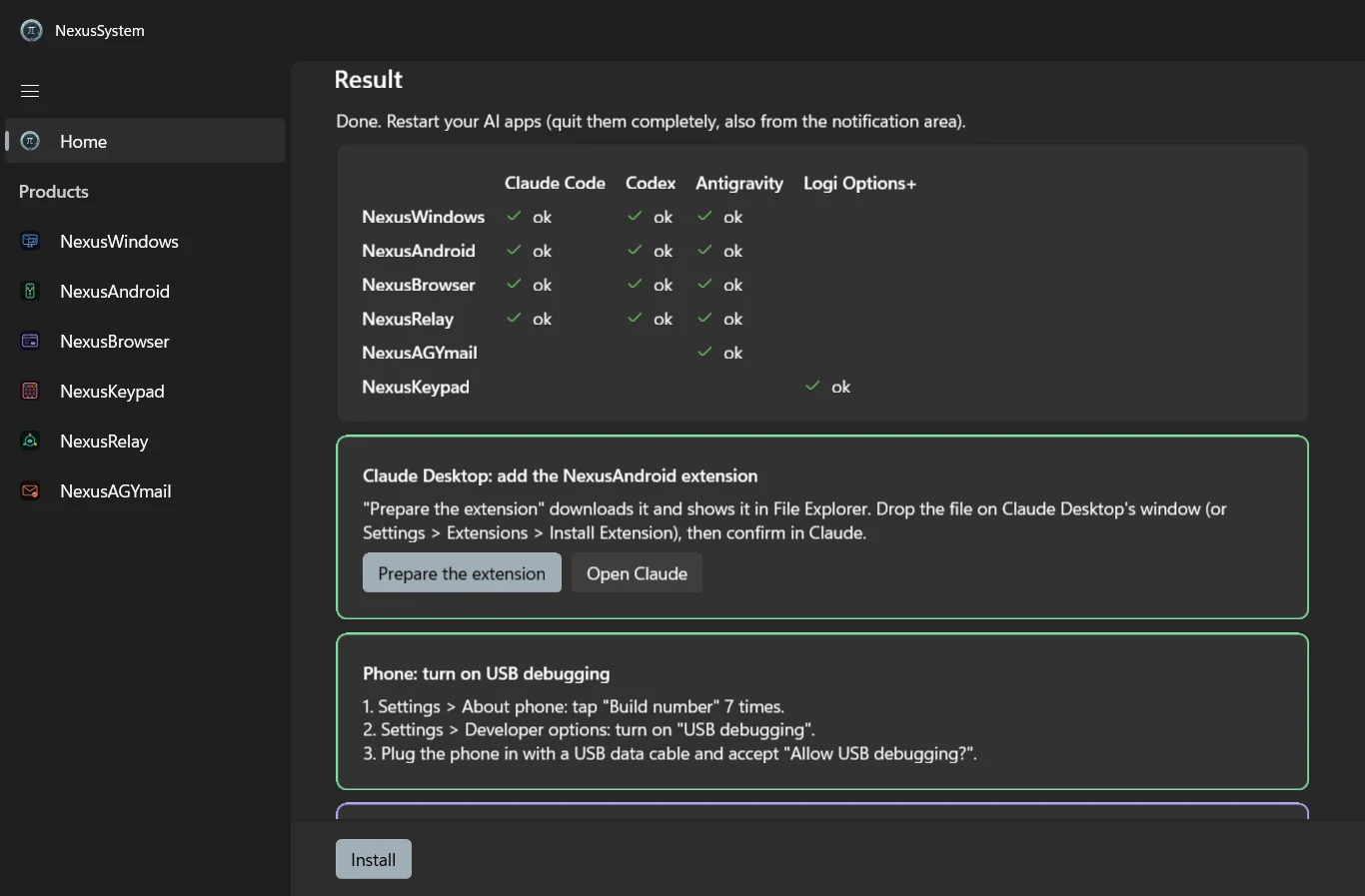This screenshot has height=896, width=1365.
Task: Open the NexusWindows product page
Action: pyautogui.click(x=119, y=242)
